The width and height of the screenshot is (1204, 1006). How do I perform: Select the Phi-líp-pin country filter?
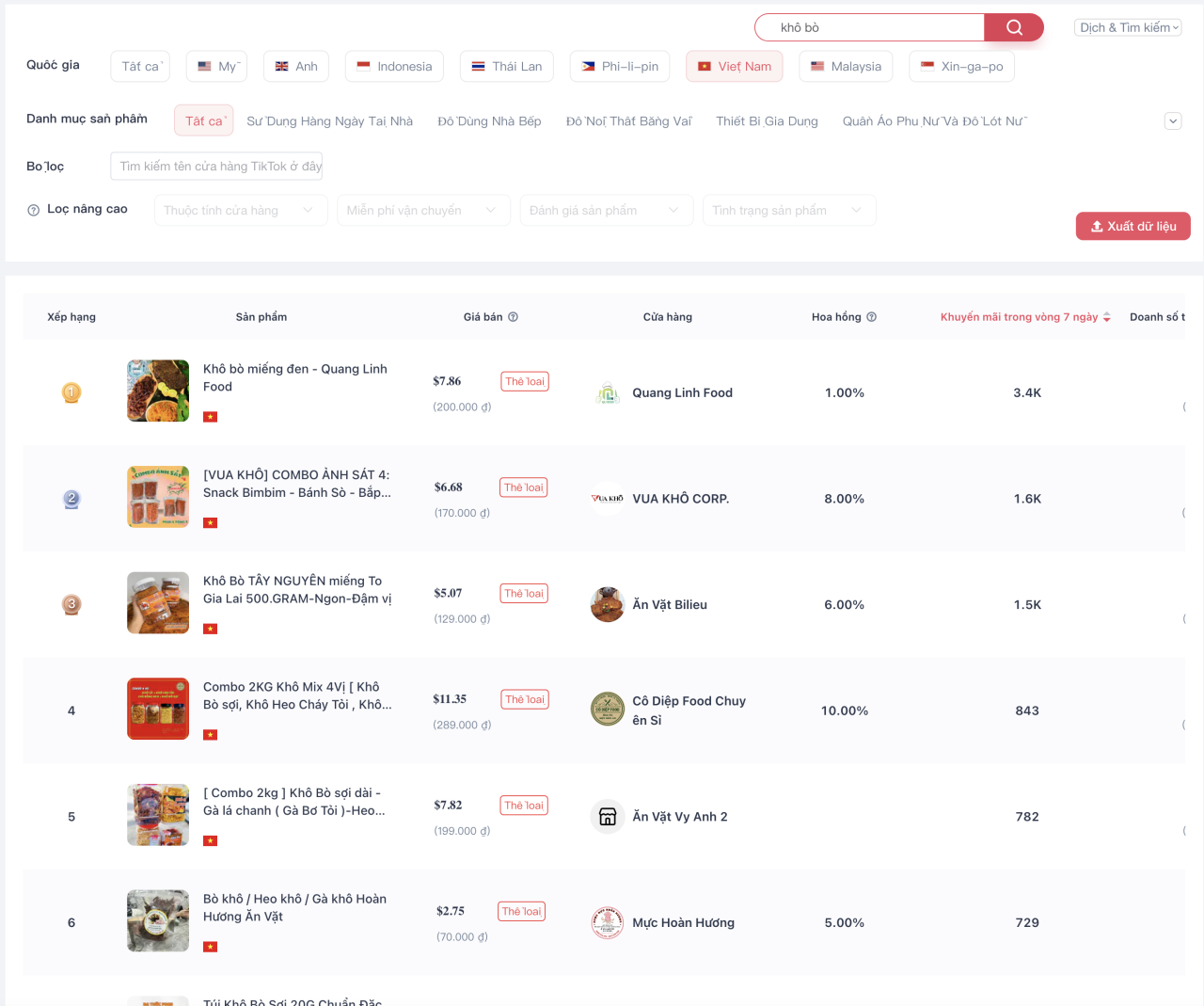[x=620, y=67]
